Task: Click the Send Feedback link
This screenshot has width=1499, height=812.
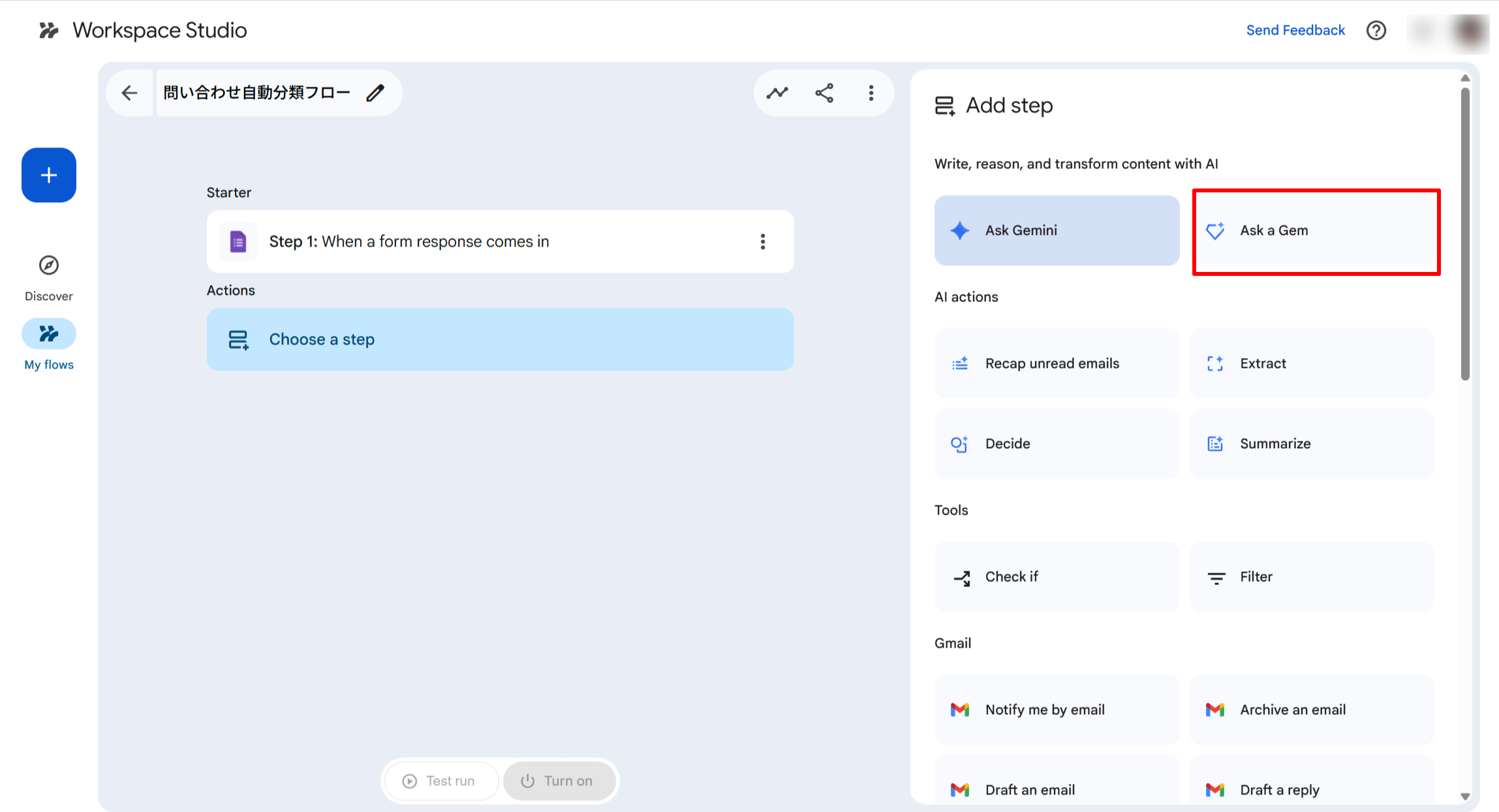Action: tap(1295, 31)
